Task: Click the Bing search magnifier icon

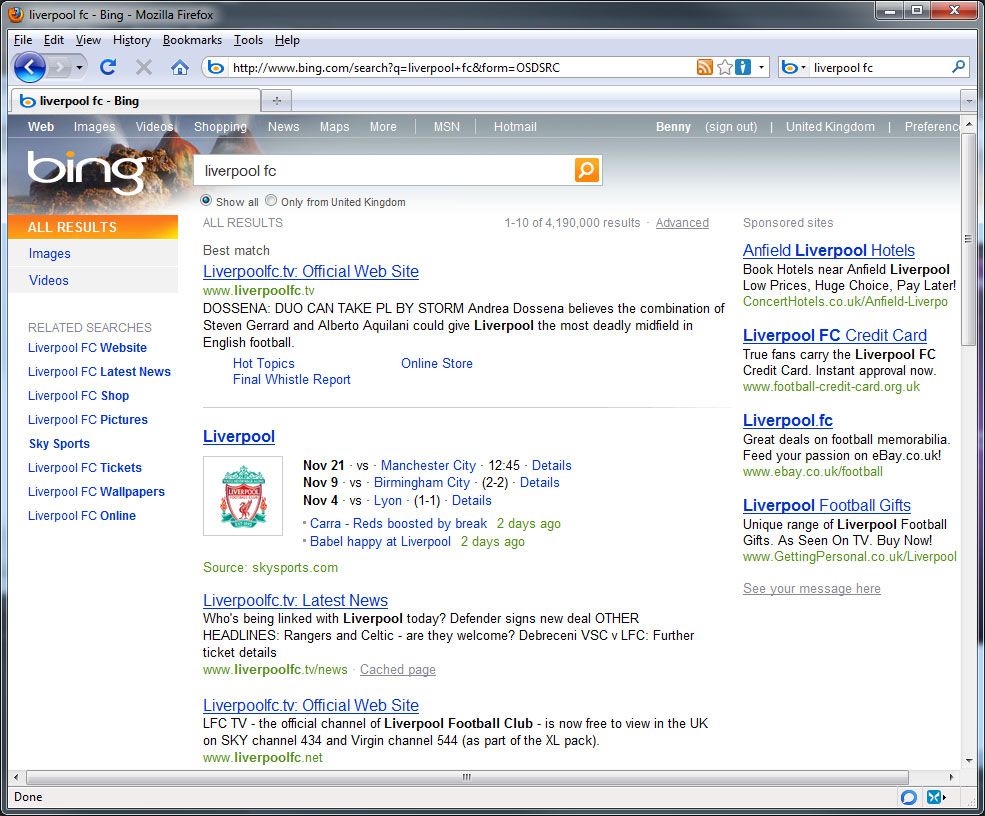Action: pos(587,170)
